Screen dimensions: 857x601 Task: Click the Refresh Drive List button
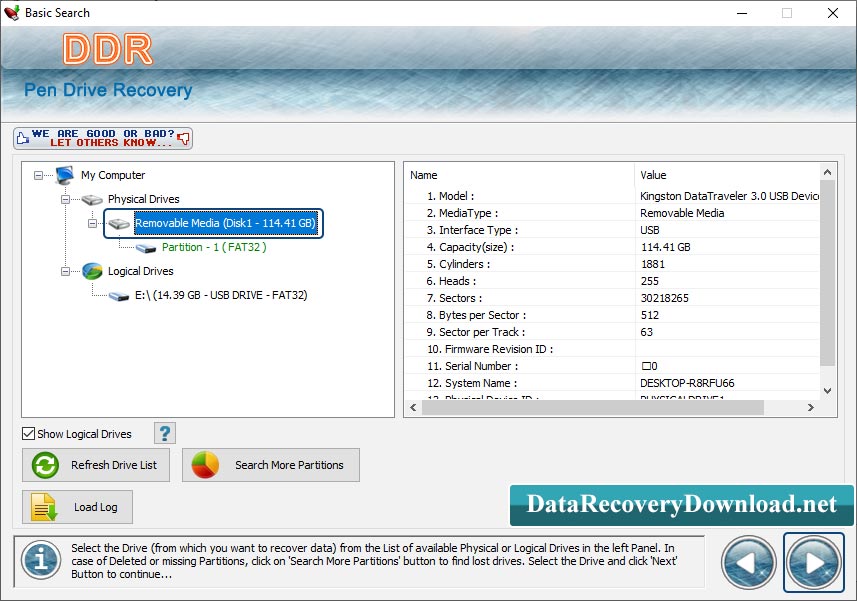96,465
